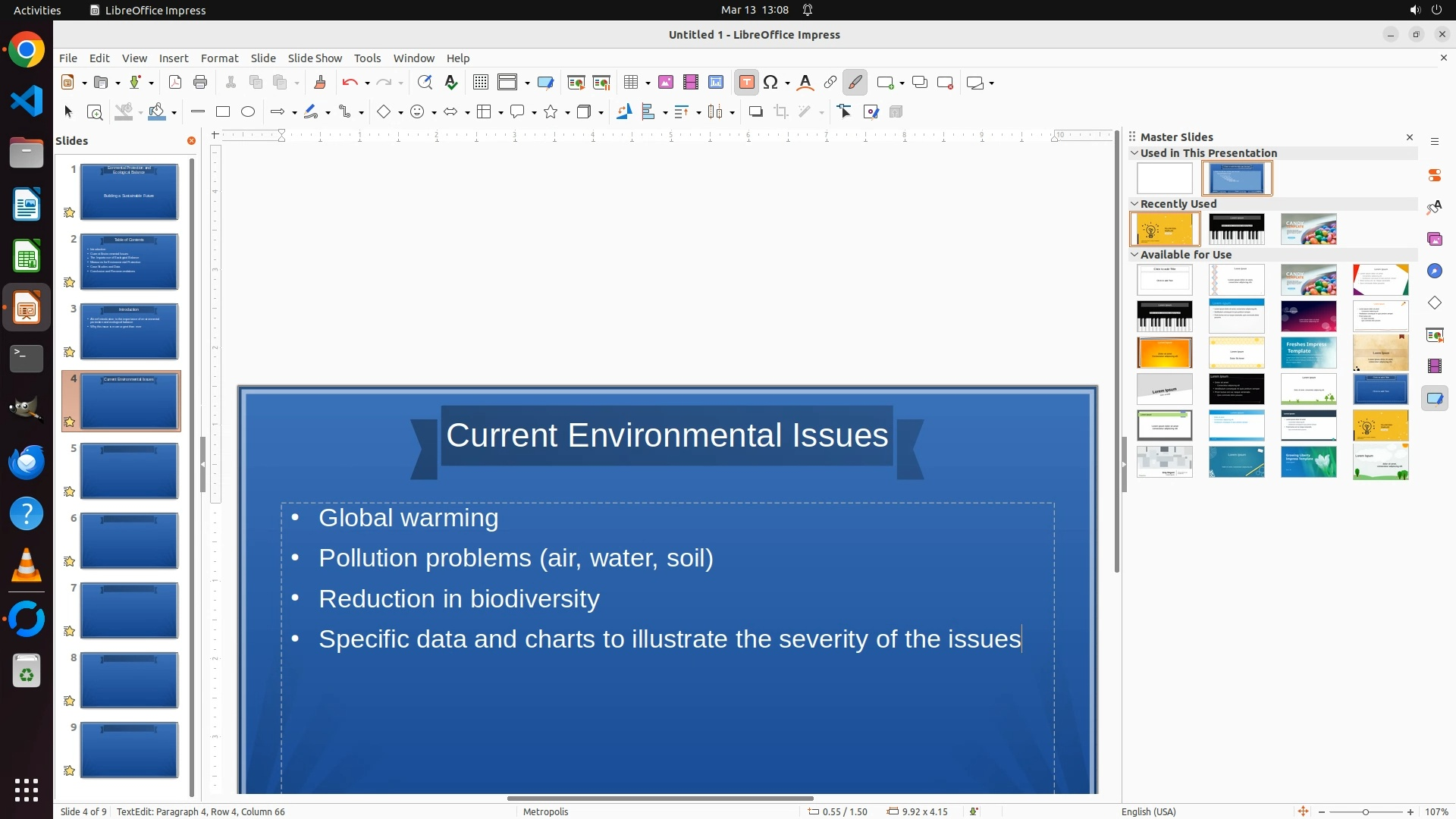Image resolution: width=1456 pixels, height=819 pixels.
Task: Open the Slide Show menu
Action: [x=315, y=58]
